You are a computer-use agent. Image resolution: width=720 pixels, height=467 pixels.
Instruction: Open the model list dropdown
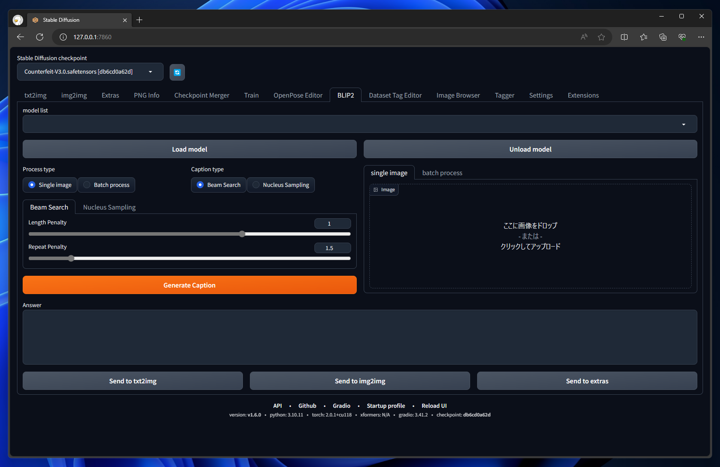click(x=360, y=124)
